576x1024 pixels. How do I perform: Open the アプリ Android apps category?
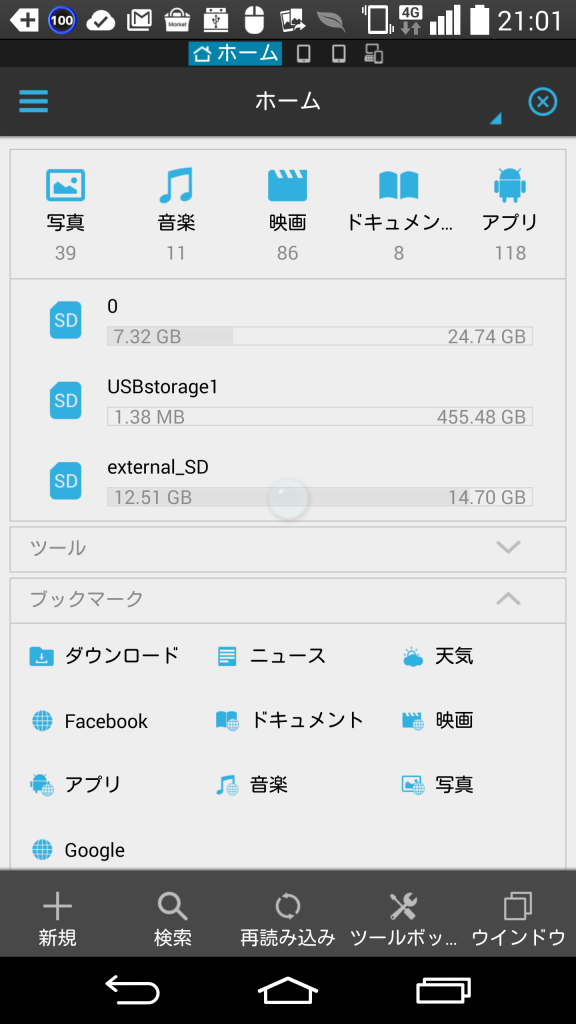point(510,185)
